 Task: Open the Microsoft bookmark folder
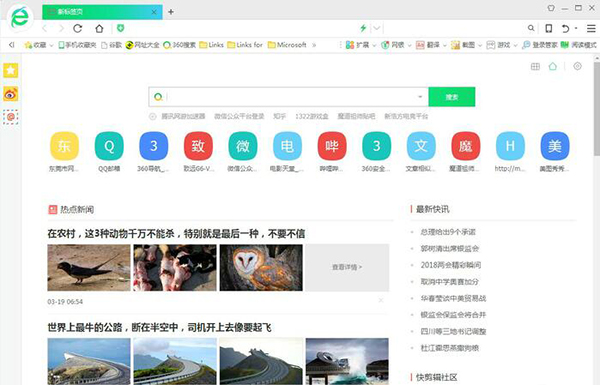point(287,45)
